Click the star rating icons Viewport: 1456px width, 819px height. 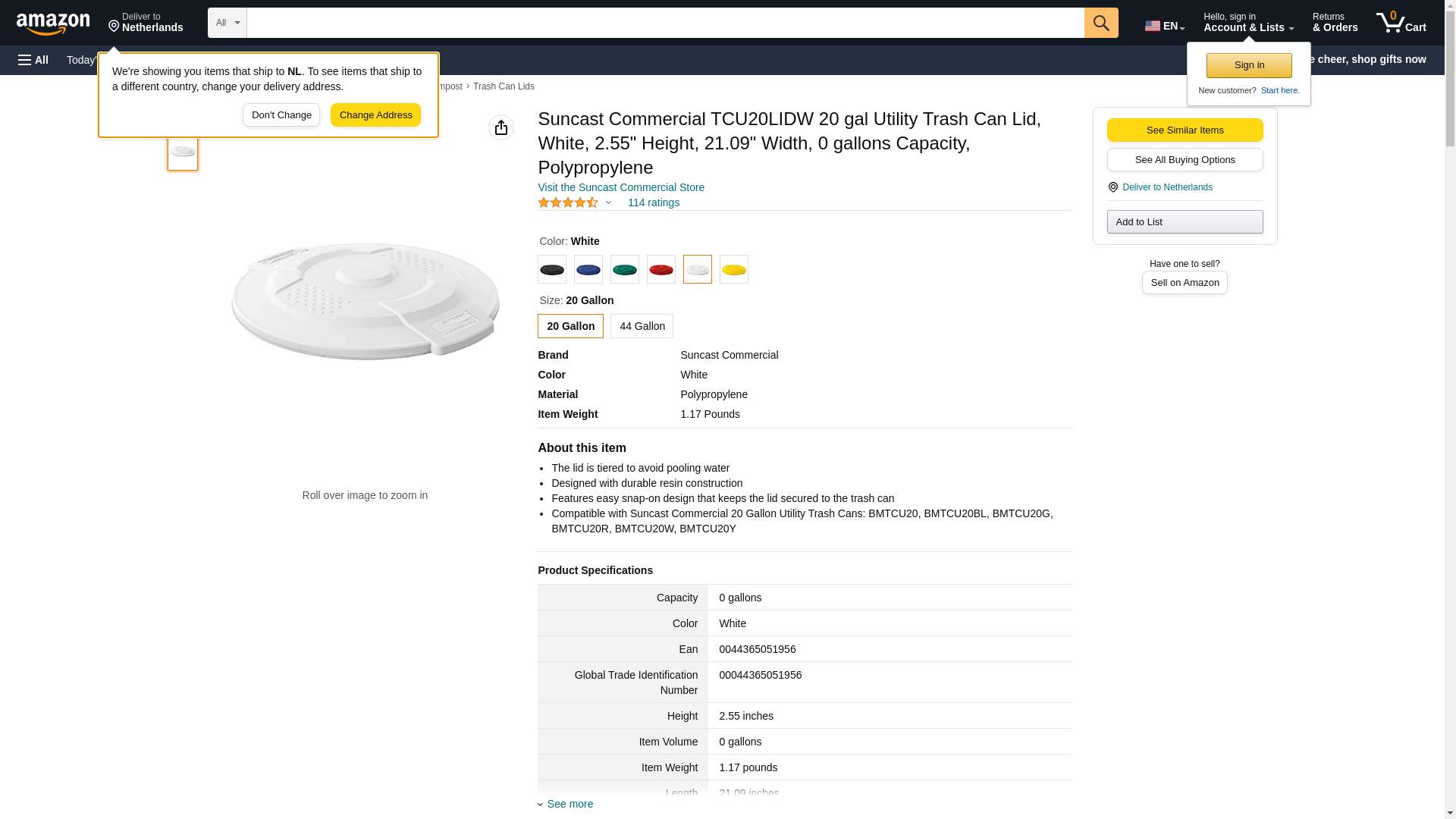tap(568, 202)
